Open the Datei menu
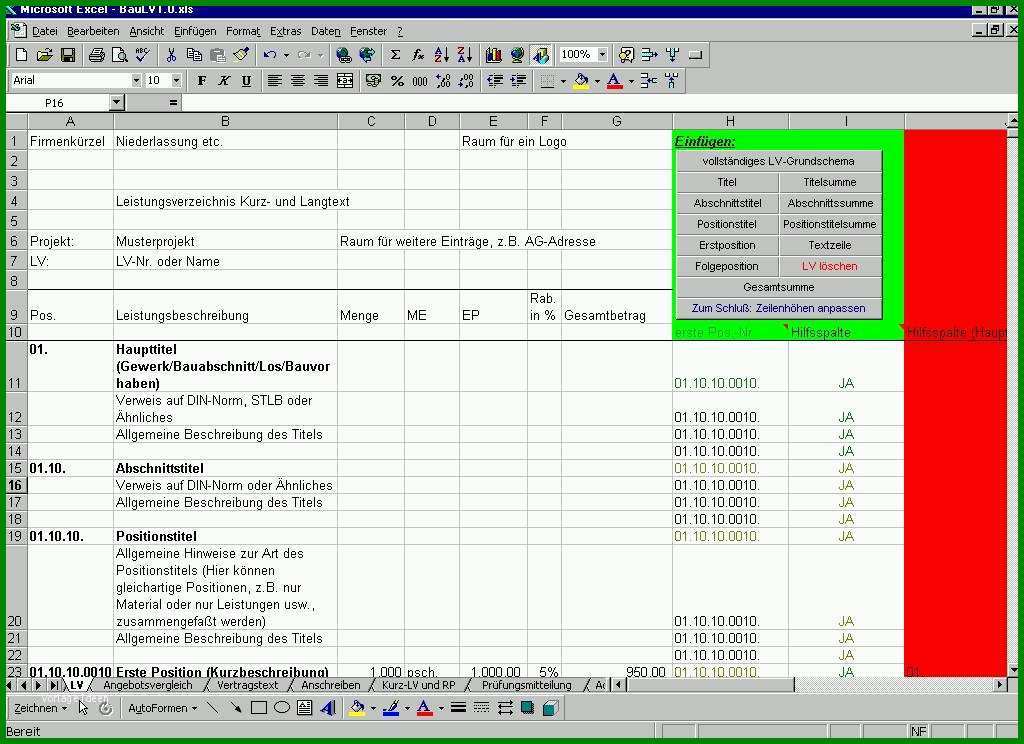1024x744 pixels. (x=44, y=31)
